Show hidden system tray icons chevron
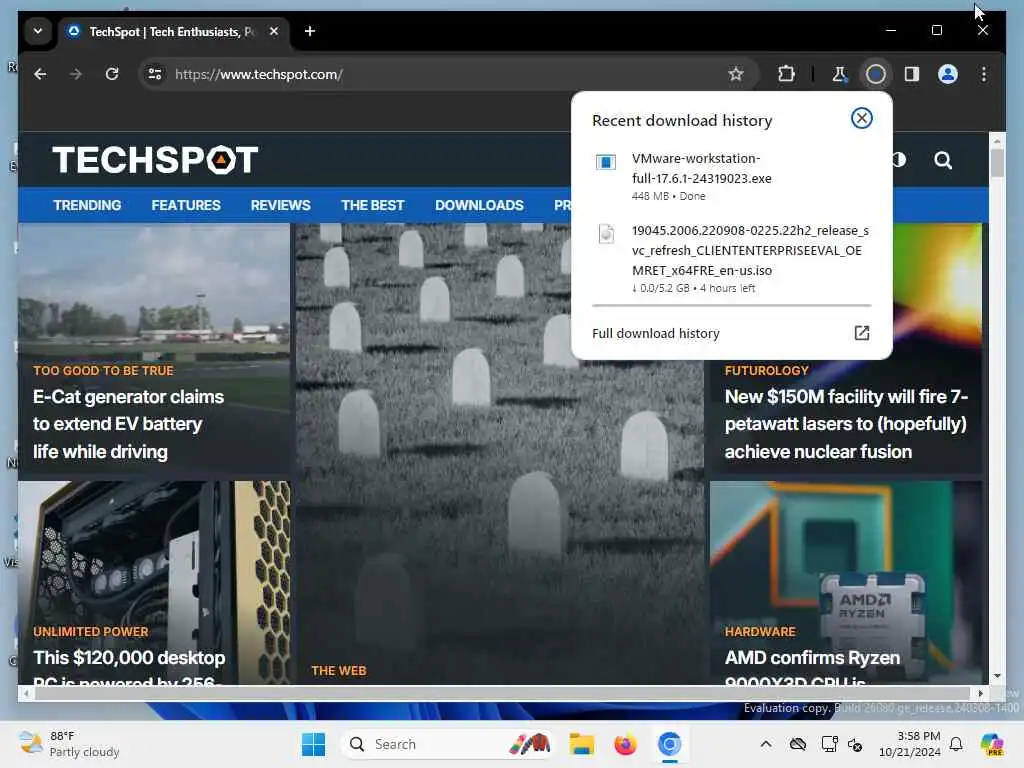 pos(766,744)
